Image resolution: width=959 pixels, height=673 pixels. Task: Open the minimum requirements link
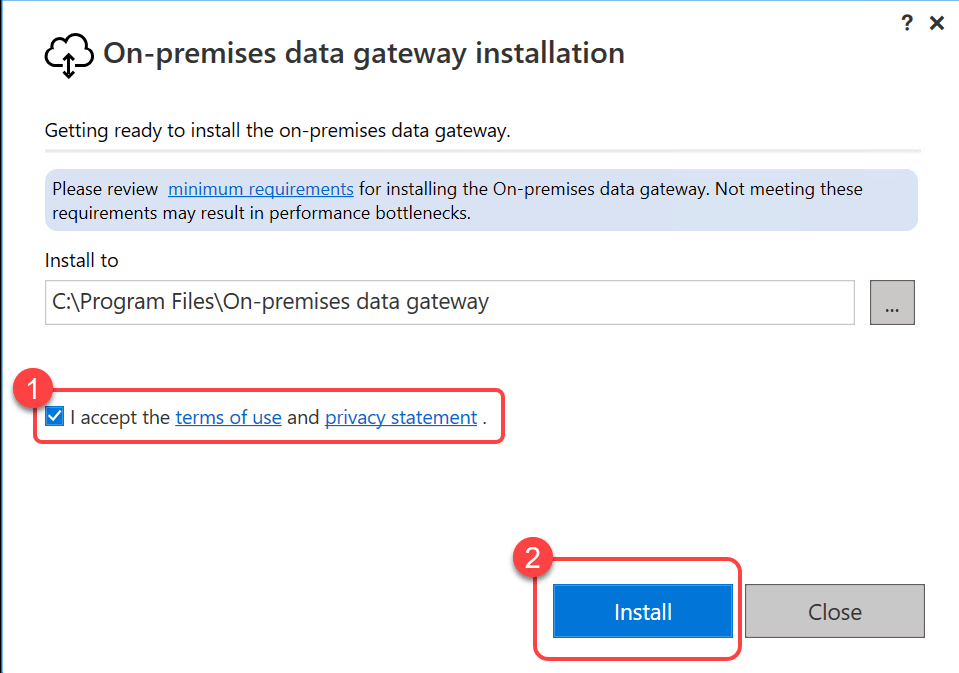point(260,189)
